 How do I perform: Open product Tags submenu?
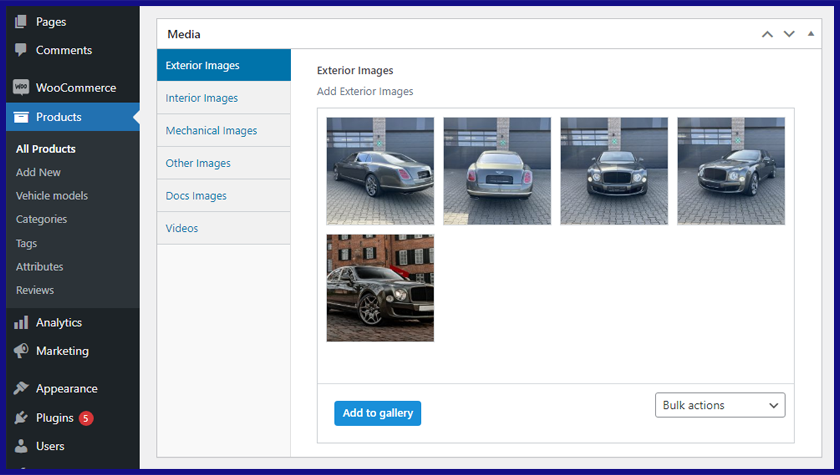pyautogui.click(x=26, y=244)
